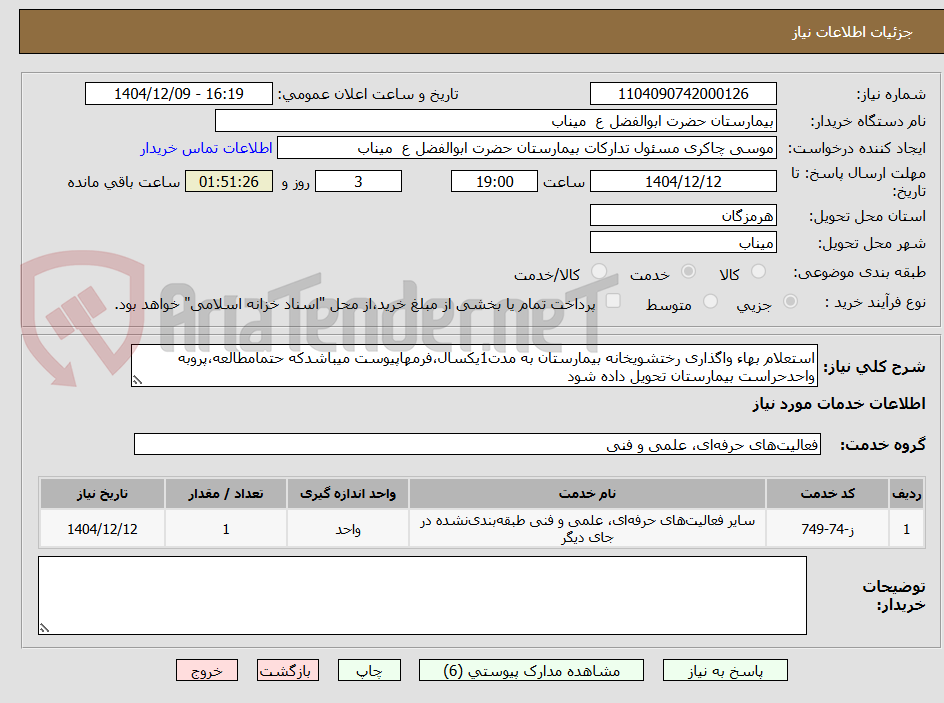The image size is (944, 703).
Task: Open مشاهده مدارک پیوستی (6) attachments
Action: 531,670
